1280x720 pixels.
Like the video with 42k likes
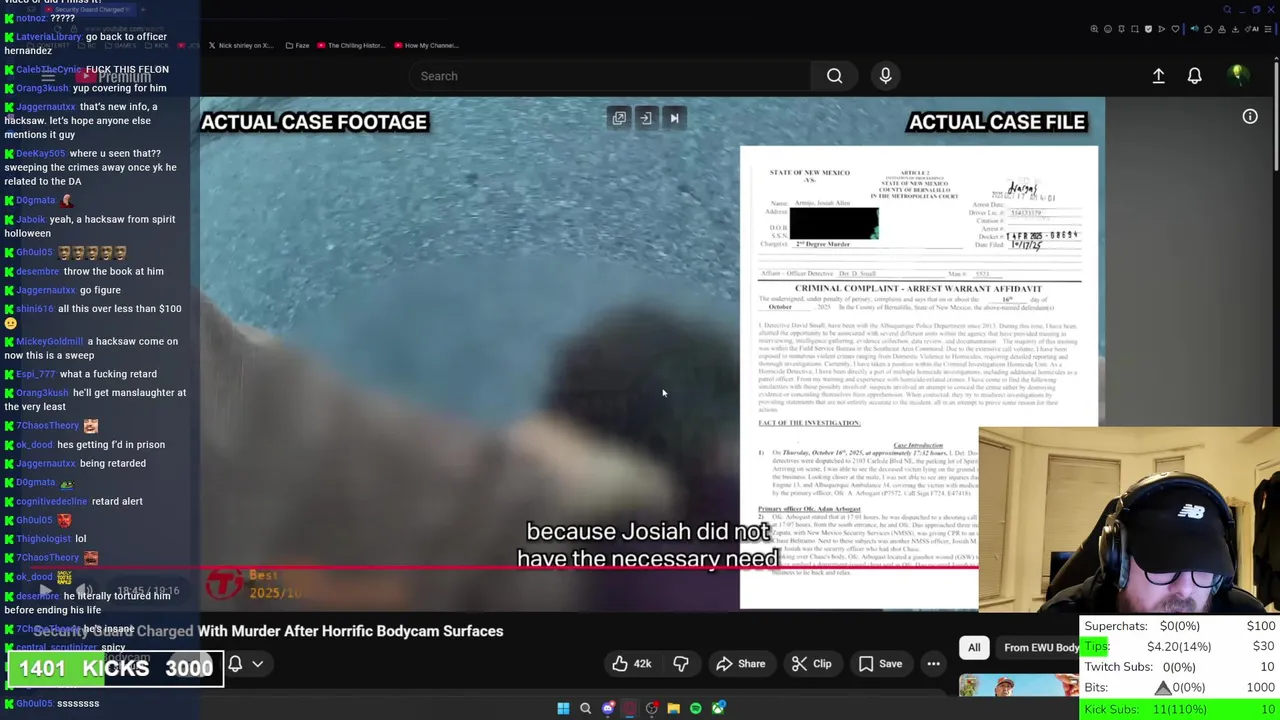[x=632, y=664]
